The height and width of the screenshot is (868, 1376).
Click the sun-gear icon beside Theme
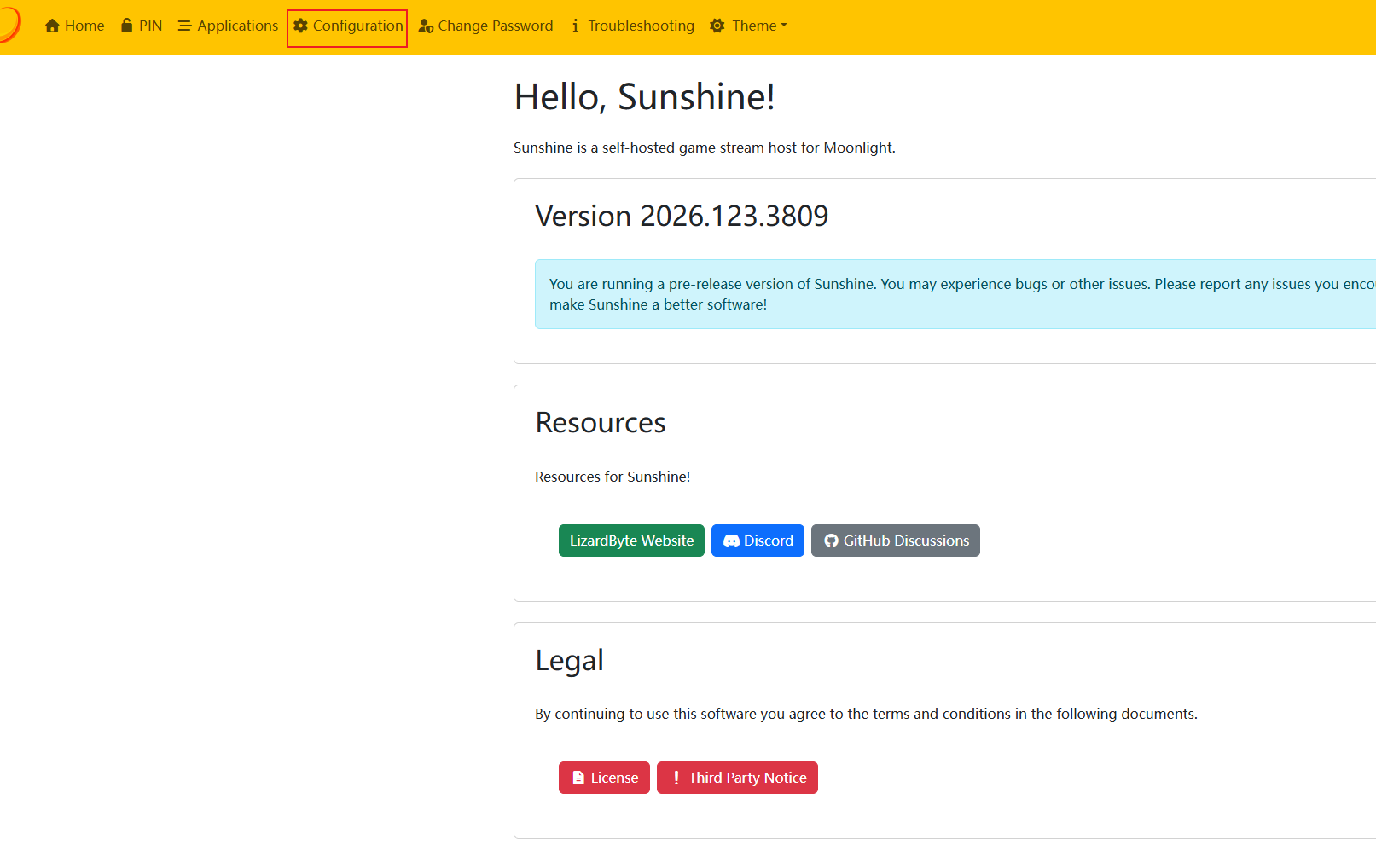coord(717,26)
